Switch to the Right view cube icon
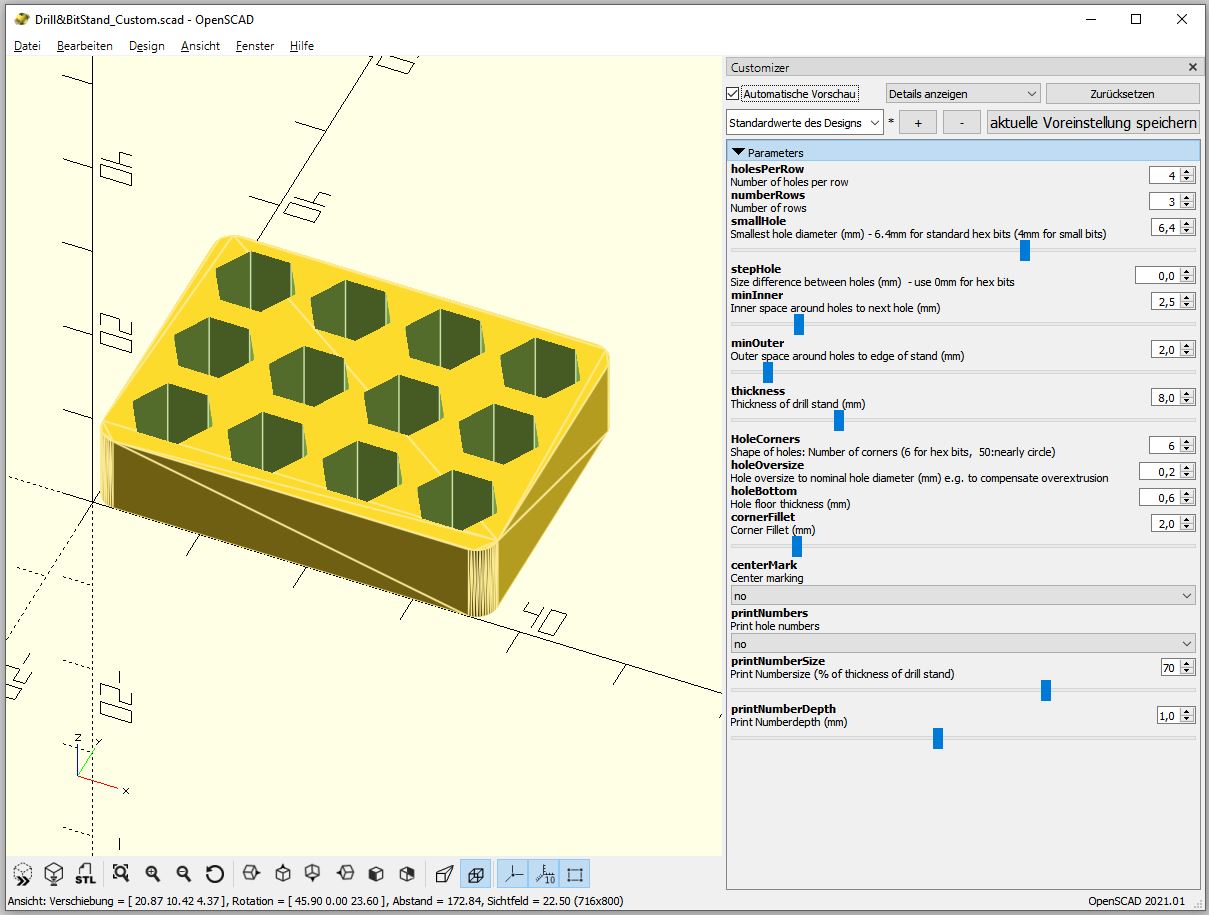This screenshot has height=915, width=1209. pyautogui.click(x=252, y=873)
